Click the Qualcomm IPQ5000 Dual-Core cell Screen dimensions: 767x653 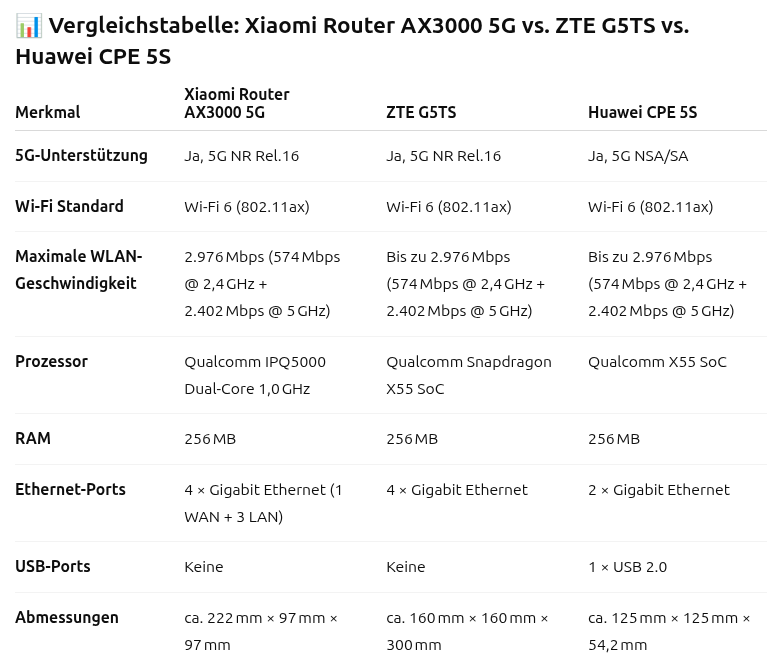coord(255,375)
